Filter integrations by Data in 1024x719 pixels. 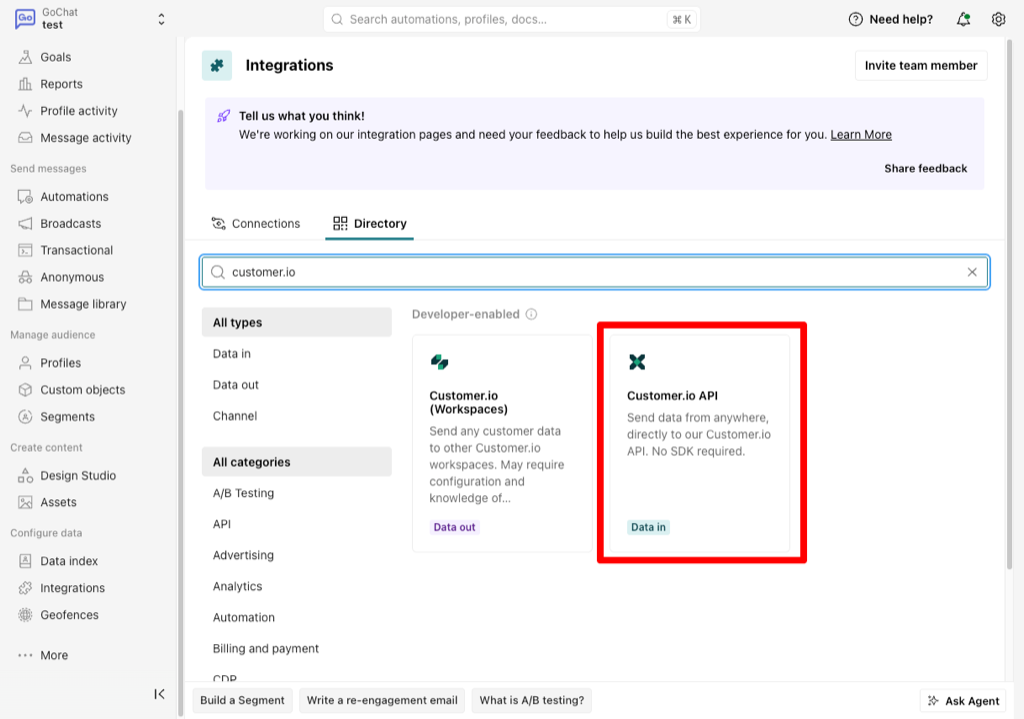[232, 353]
